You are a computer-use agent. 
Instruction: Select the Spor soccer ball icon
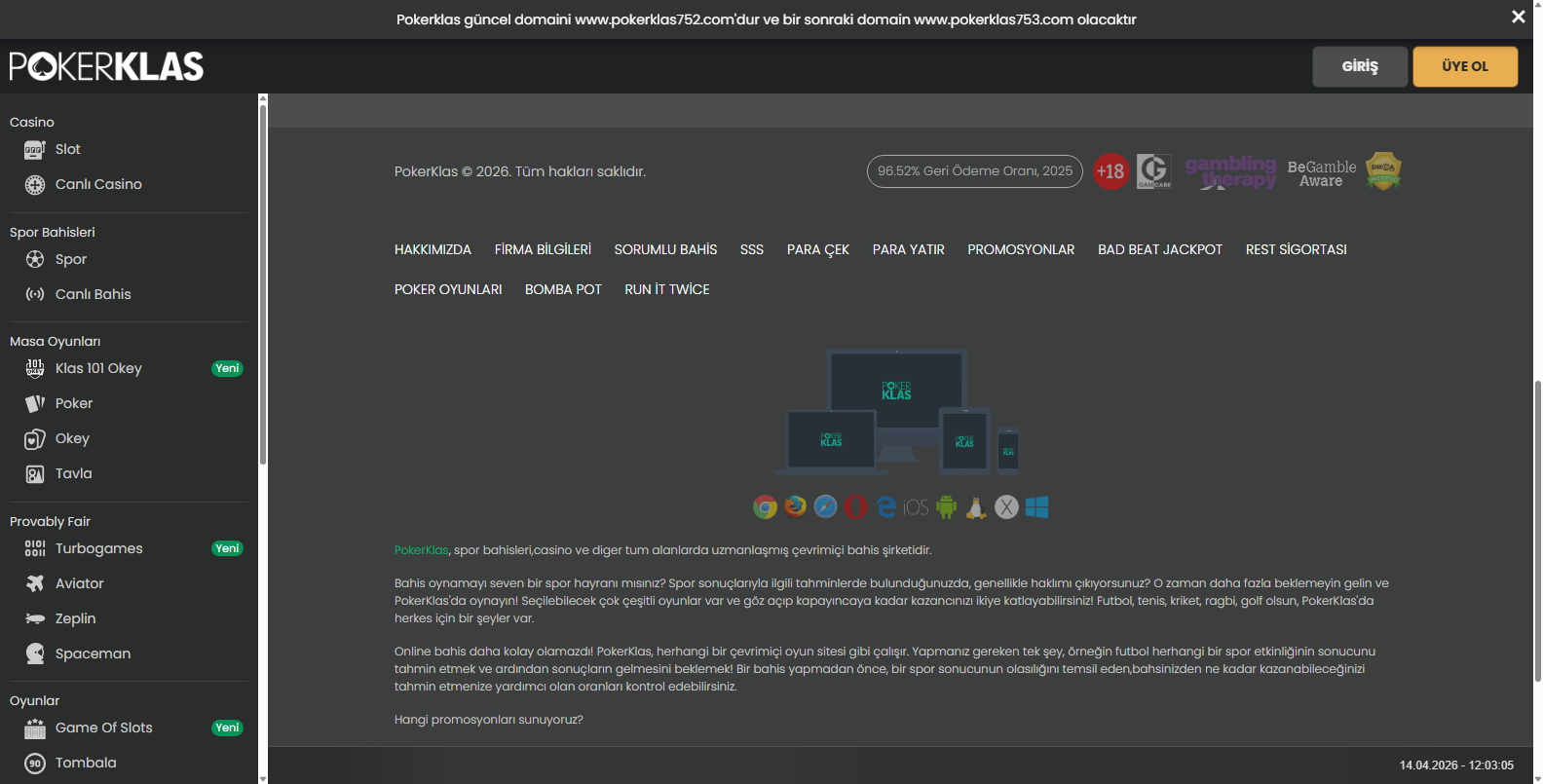click(x=35, y=260)
